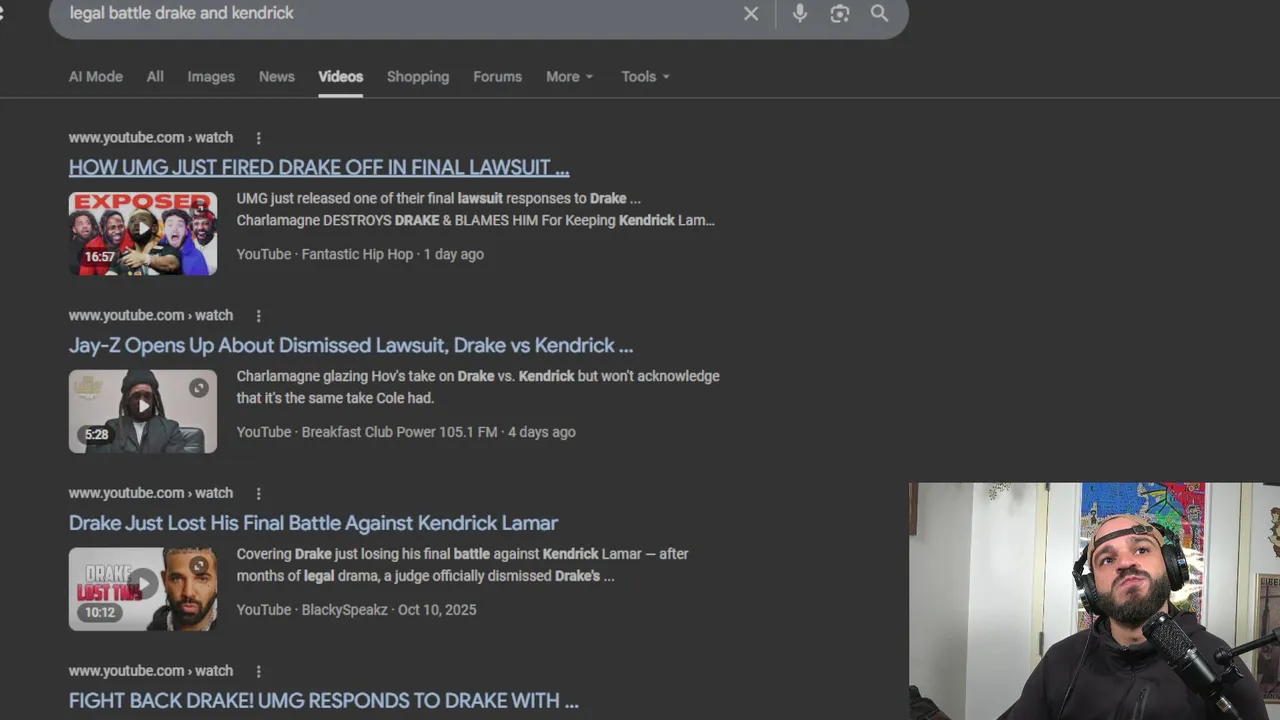
Task: Expand preview icon on Drake Lost thumbnail
Action: [199, 566]
